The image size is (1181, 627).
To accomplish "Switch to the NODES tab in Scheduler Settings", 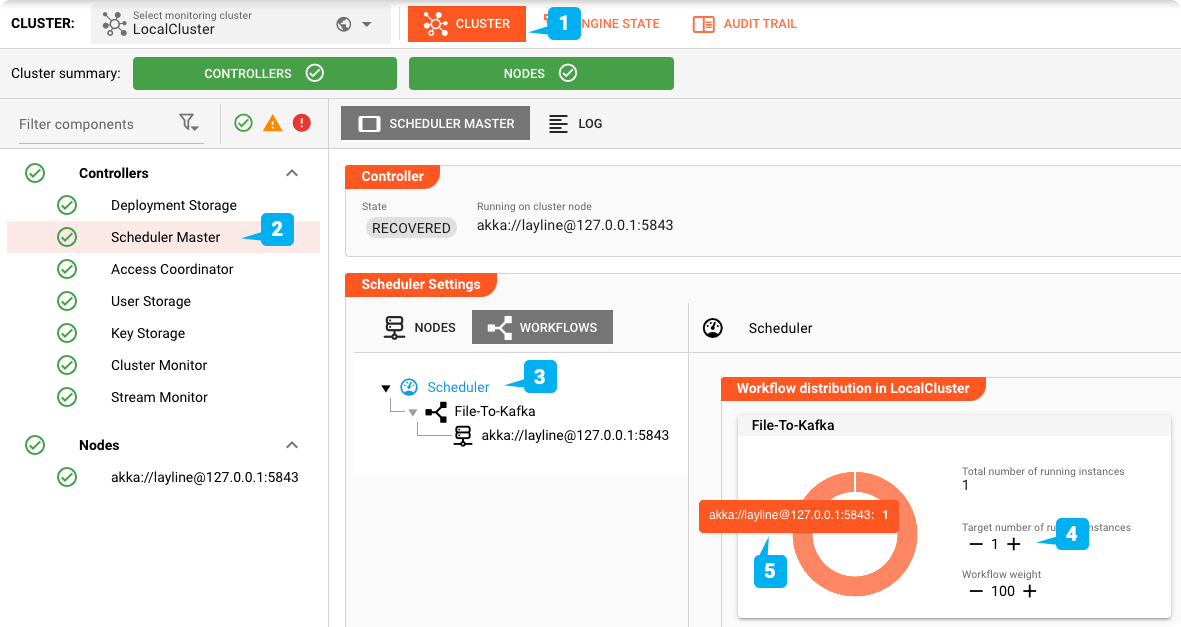I will 421,326.
